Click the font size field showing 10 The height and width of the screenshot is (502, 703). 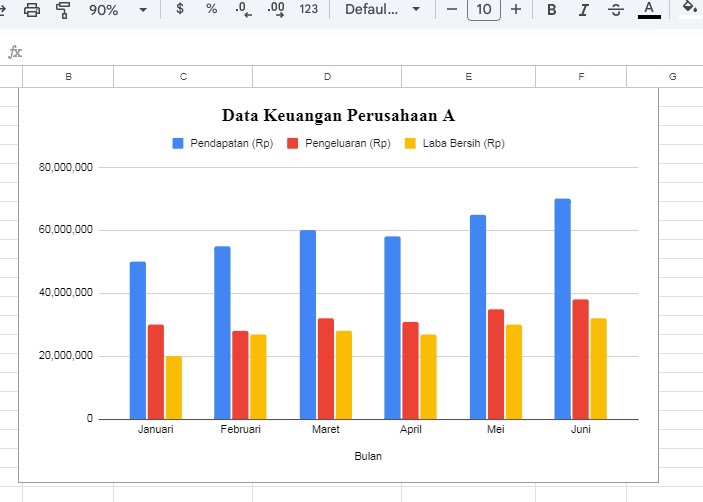pos(484,9)
